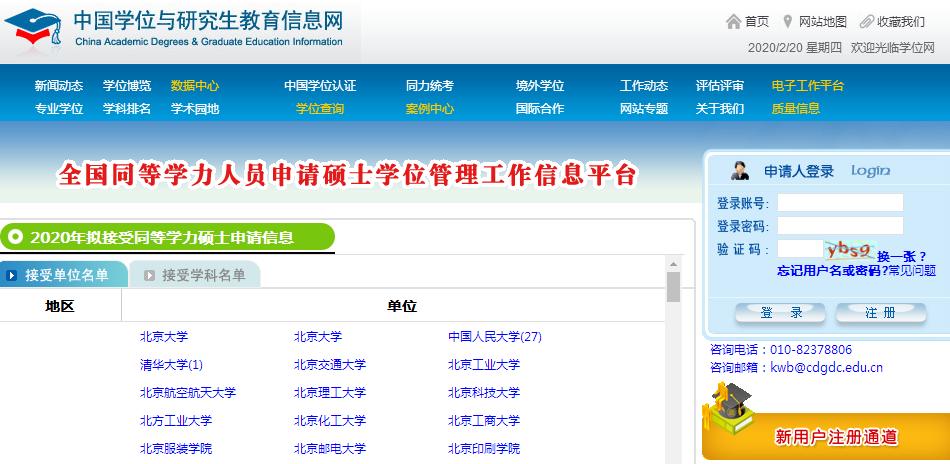Open 学位博览 menu item

(x=127, y=86)
